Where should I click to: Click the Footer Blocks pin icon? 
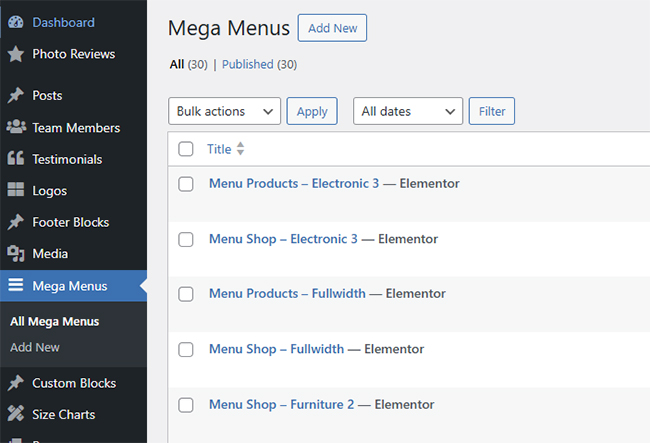click(16, 222)
